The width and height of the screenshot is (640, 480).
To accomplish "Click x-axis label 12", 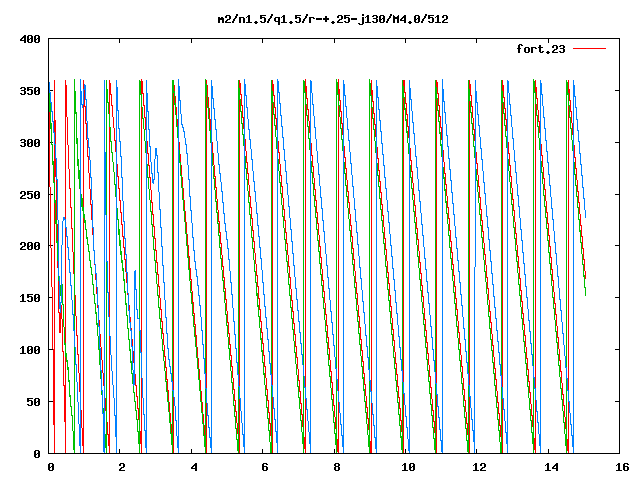I will pyautogui.click(x=480, y=467).
